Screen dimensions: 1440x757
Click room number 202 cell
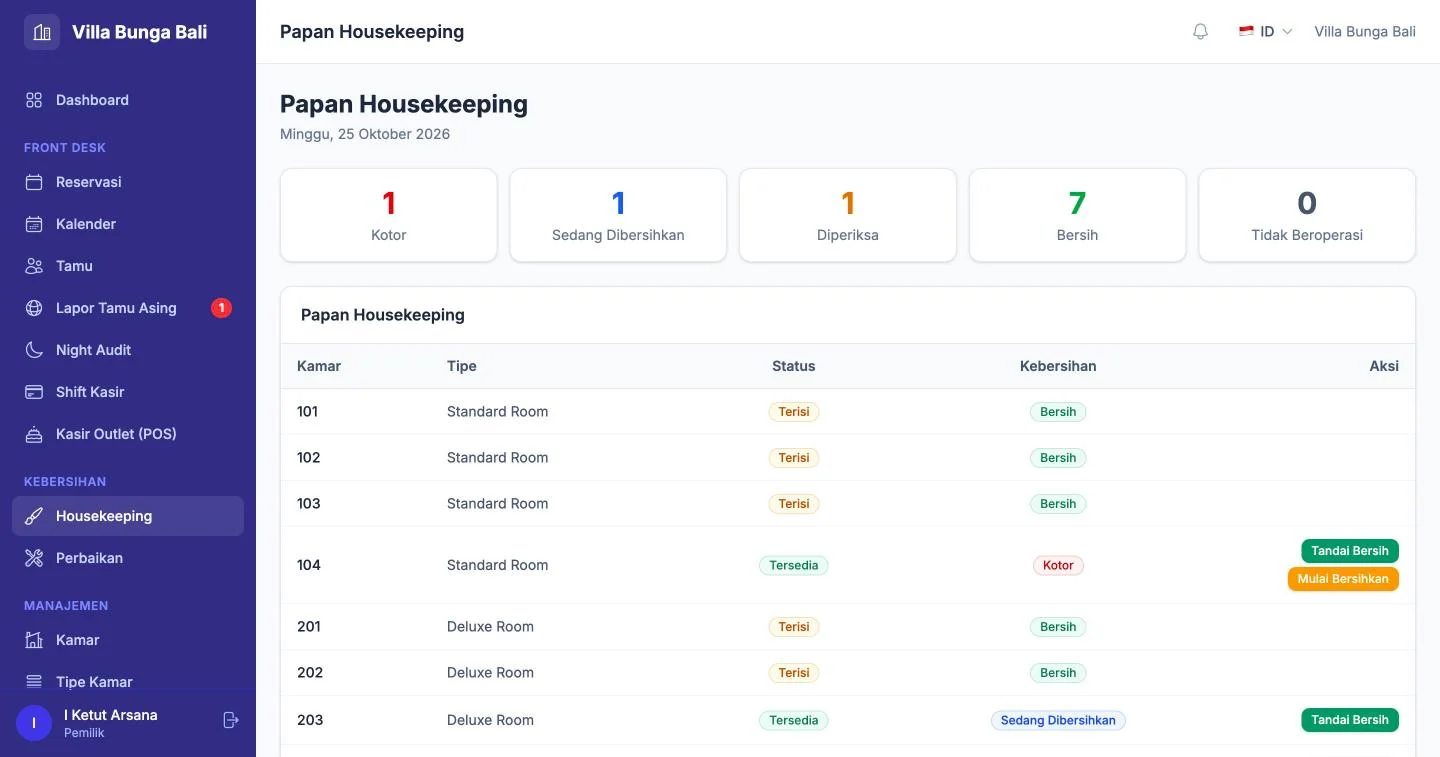(310, 673)
